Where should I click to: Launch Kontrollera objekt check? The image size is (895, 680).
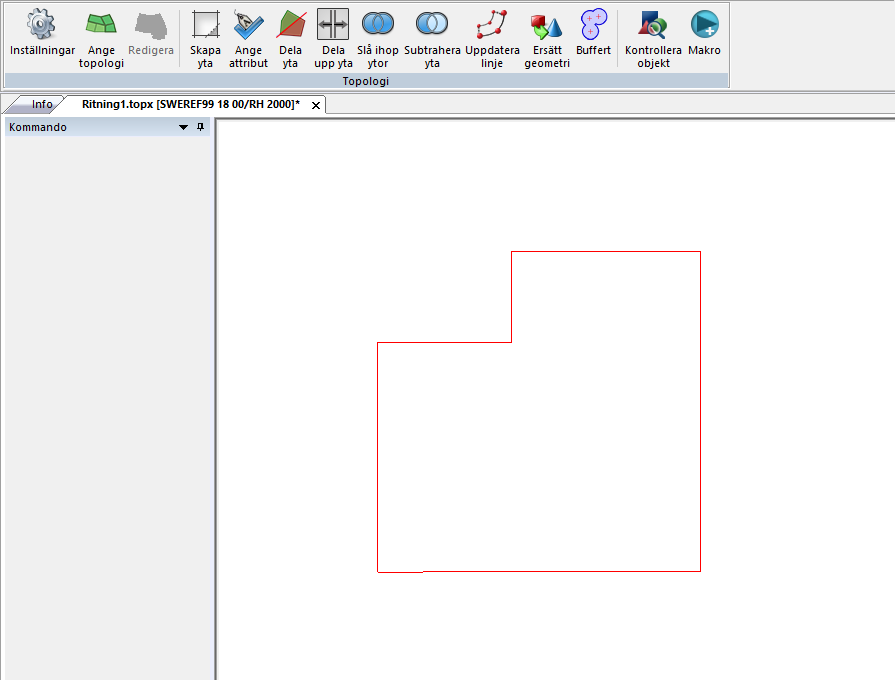click(x=653, y=38)
